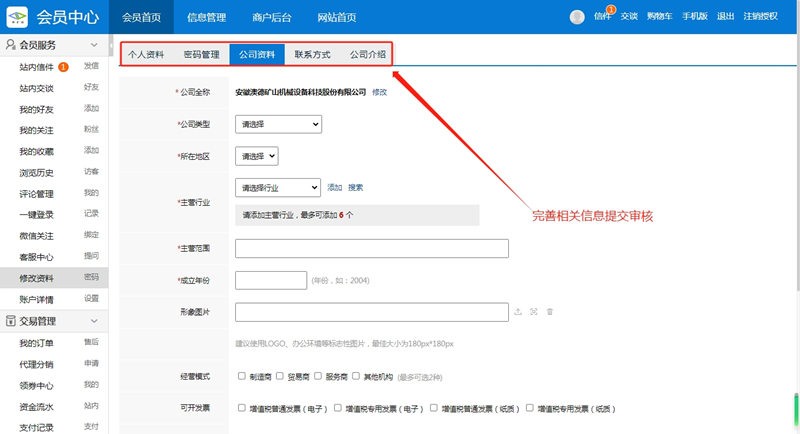Open the 公司类型 dropdown

[278, 124]
